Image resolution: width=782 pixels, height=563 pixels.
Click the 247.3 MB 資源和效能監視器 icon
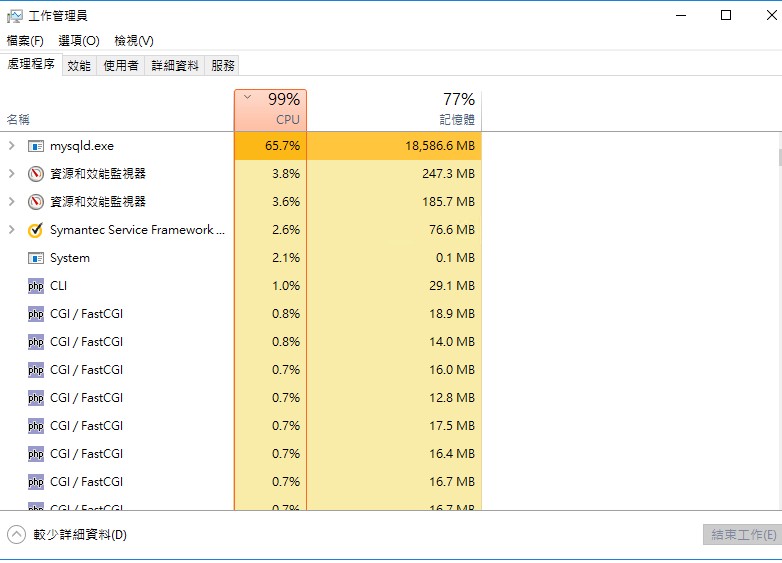[x=36, y=174]
